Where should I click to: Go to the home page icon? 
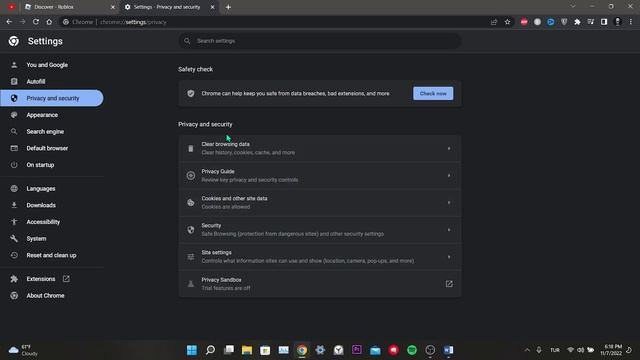(49, 22)
